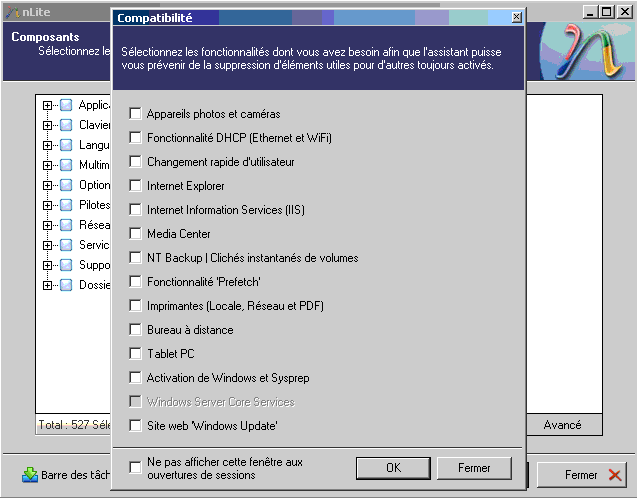Select the Clavier tree item label
Image resolution: width=637 pixels, height=498 pixels.
pos(94,125)
